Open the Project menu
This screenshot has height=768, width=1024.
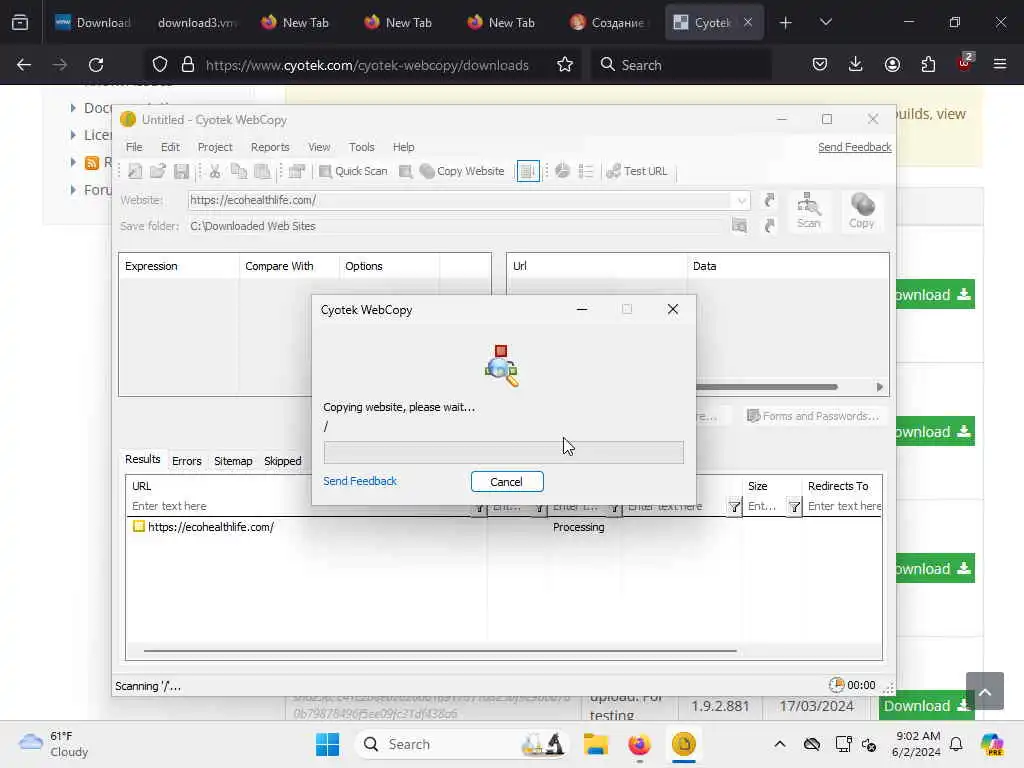coord(215,147)
